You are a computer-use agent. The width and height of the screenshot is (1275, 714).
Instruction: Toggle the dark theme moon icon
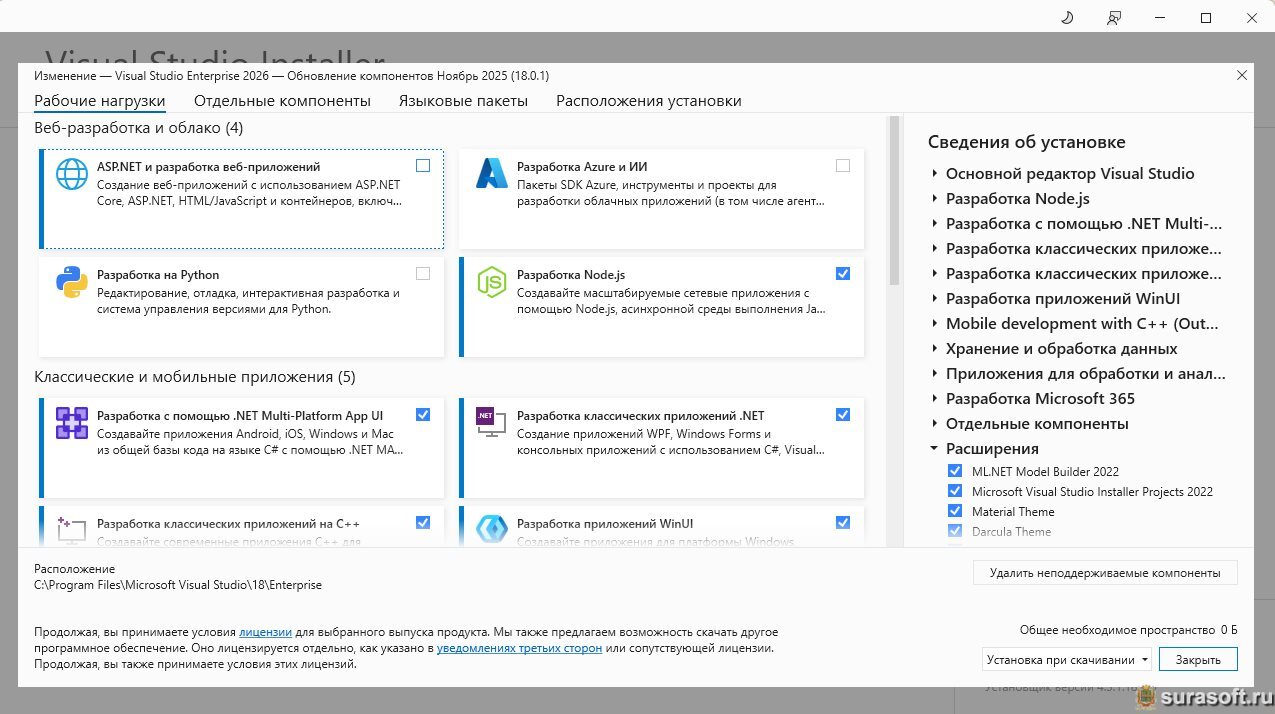1067,18
